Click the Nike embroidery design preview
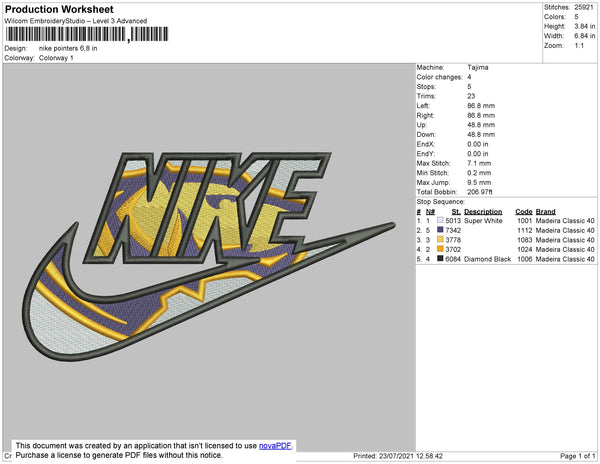The width and height of the screenshot is (600, 464). [209, 256]
